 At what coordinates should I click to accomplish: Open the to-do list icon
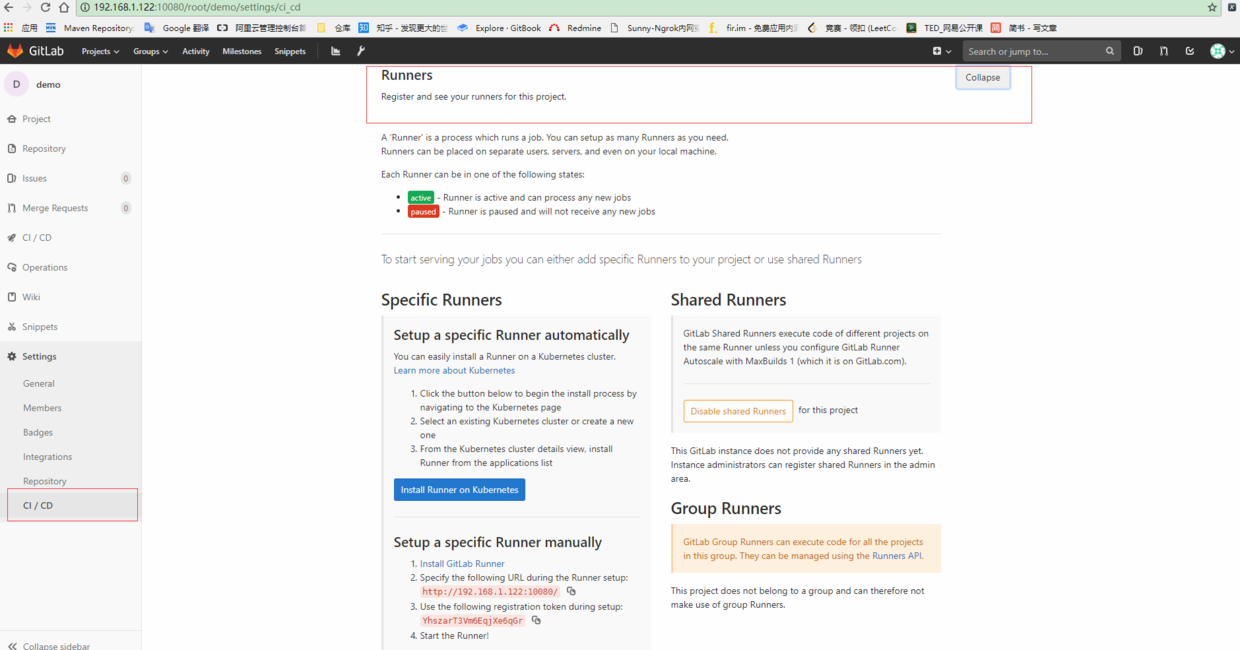1190,51
